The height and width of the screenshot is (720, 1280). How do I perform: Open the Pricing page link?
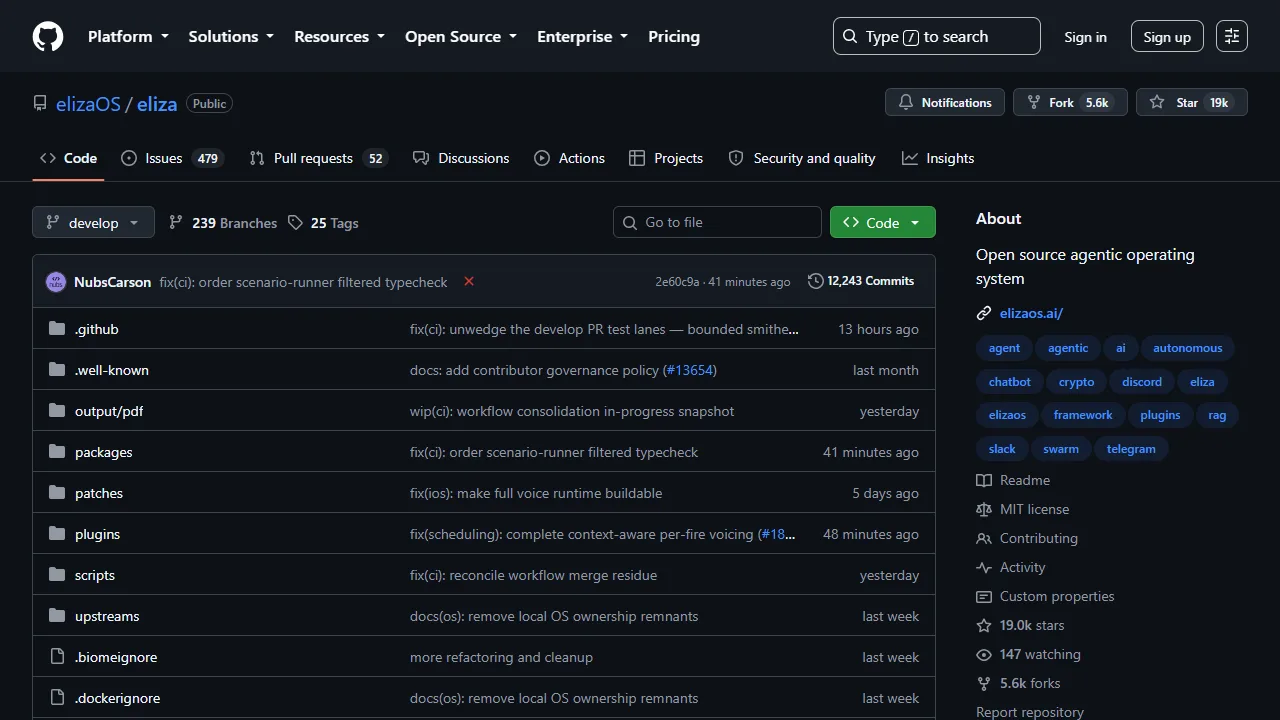(x=674, y=36)
